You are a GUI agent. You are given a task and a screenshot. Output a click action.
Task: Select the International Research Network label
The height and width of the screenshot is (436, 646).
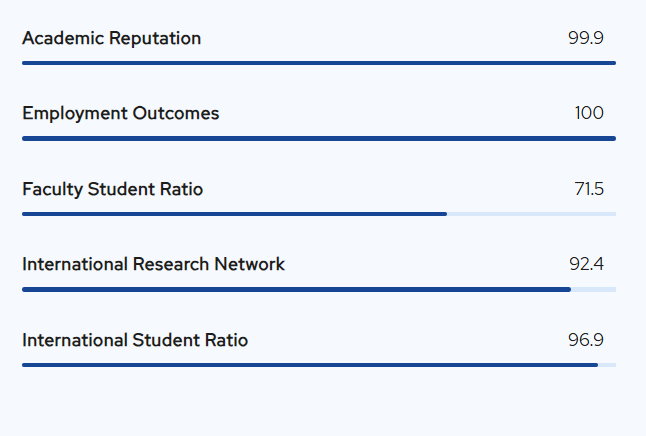tap(153, 265)
